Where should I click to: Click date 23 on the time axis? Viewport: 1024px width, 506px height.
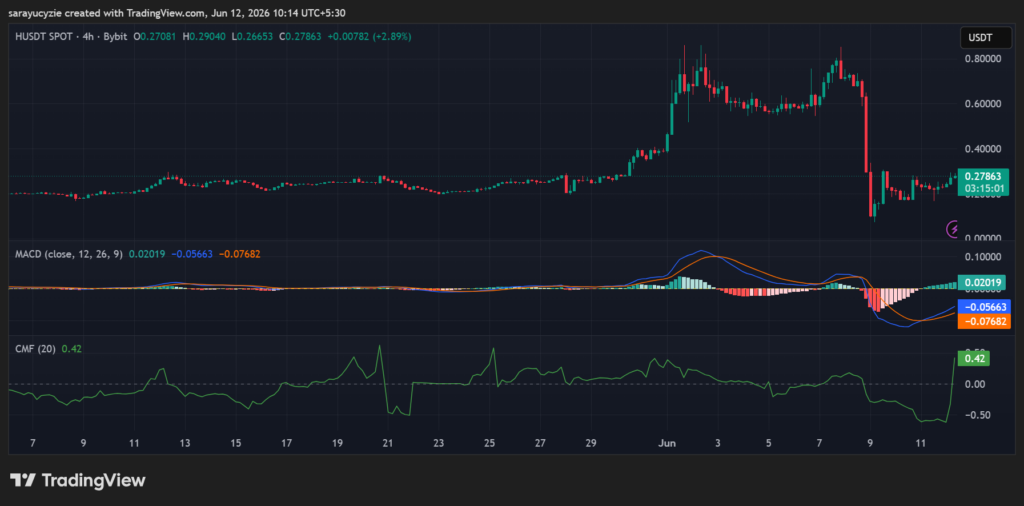pyautogui.click(x=439, y=443)
